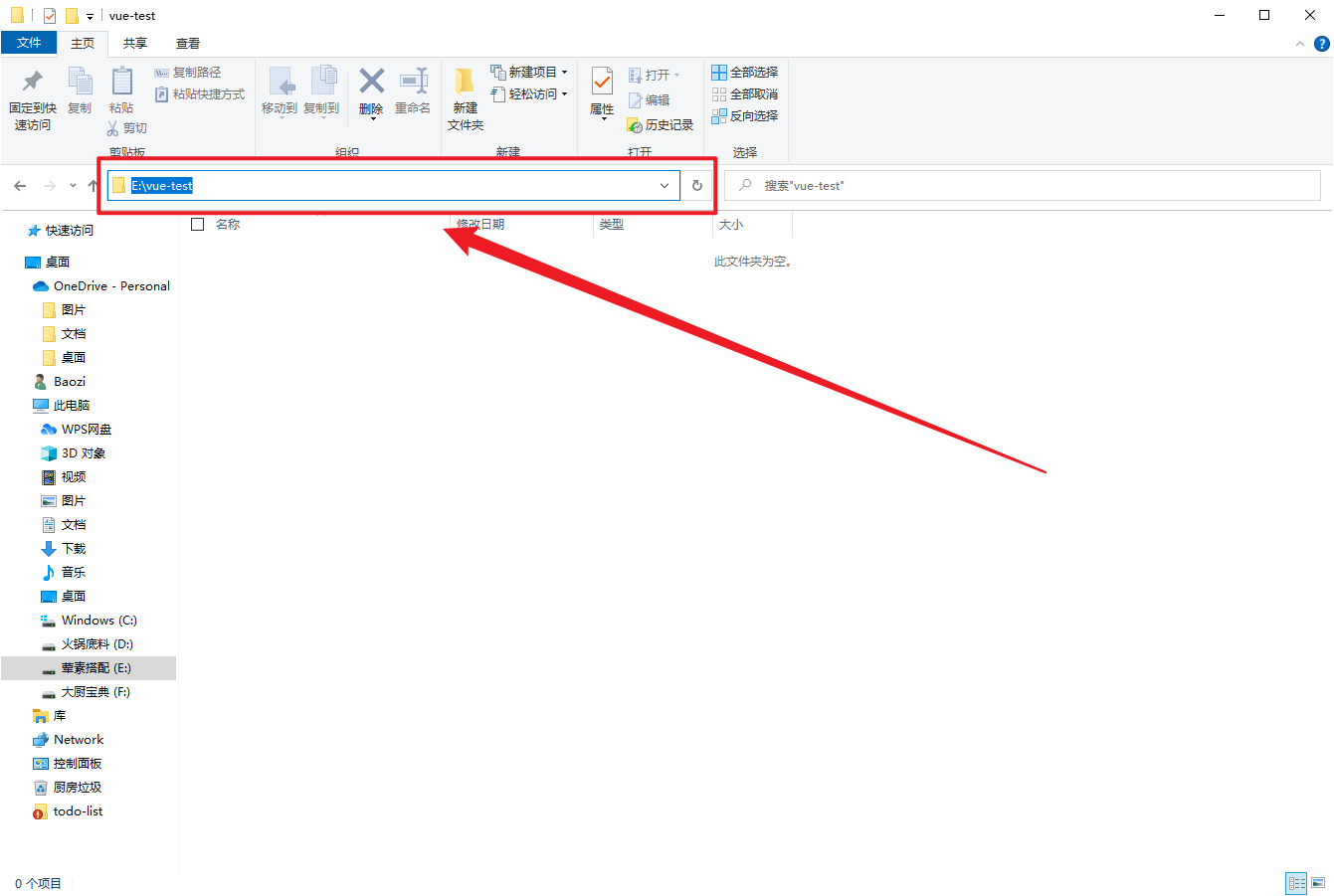The width and height of the screenshot is (1334, 896).
Task: Click the 粘贴 clipboard icon
Action: pyautogui.click(x=121, y=81)
